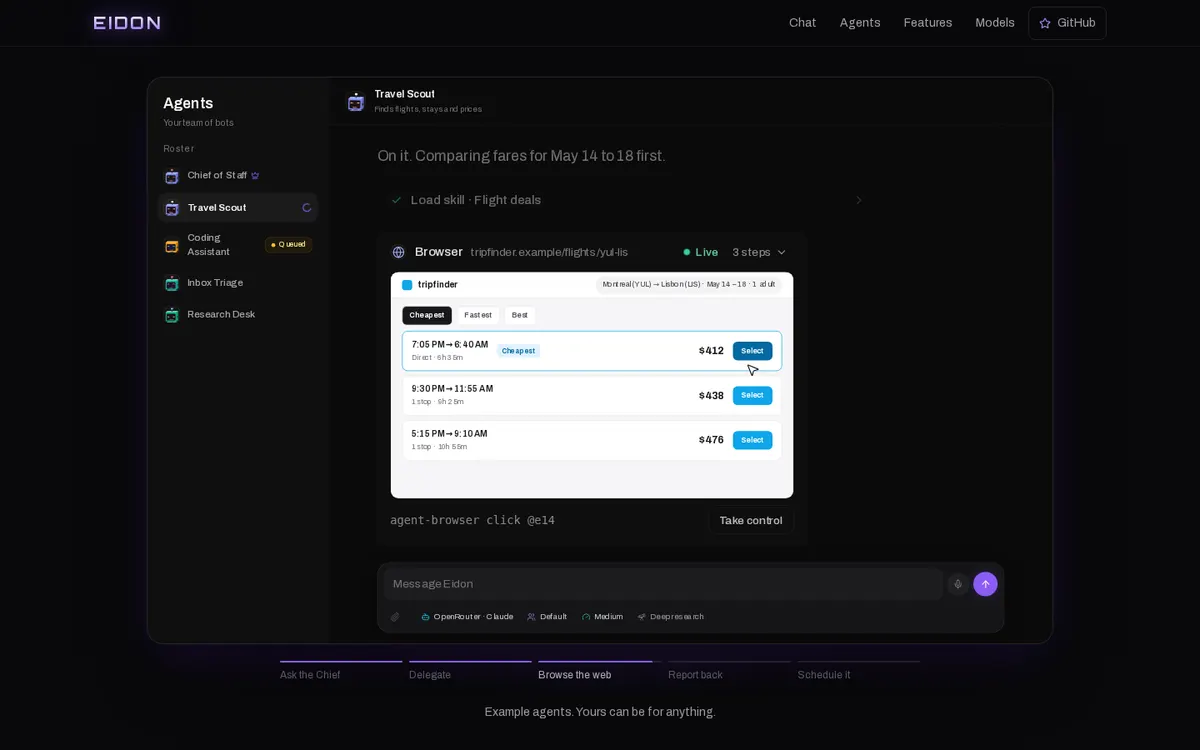This screenshot has width=1200, height=750.
Task: Select the Best flight filter
Action: pyautogui.click(x=520, y=315)
